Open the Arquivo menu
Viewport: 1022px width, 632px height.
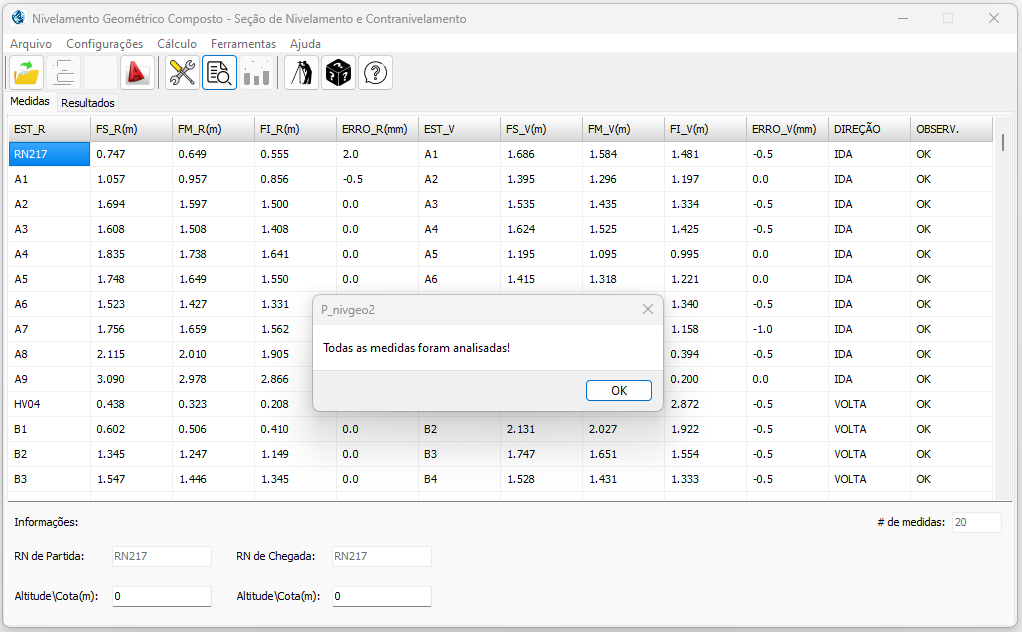pyautogui.click(x=31, y=44)
